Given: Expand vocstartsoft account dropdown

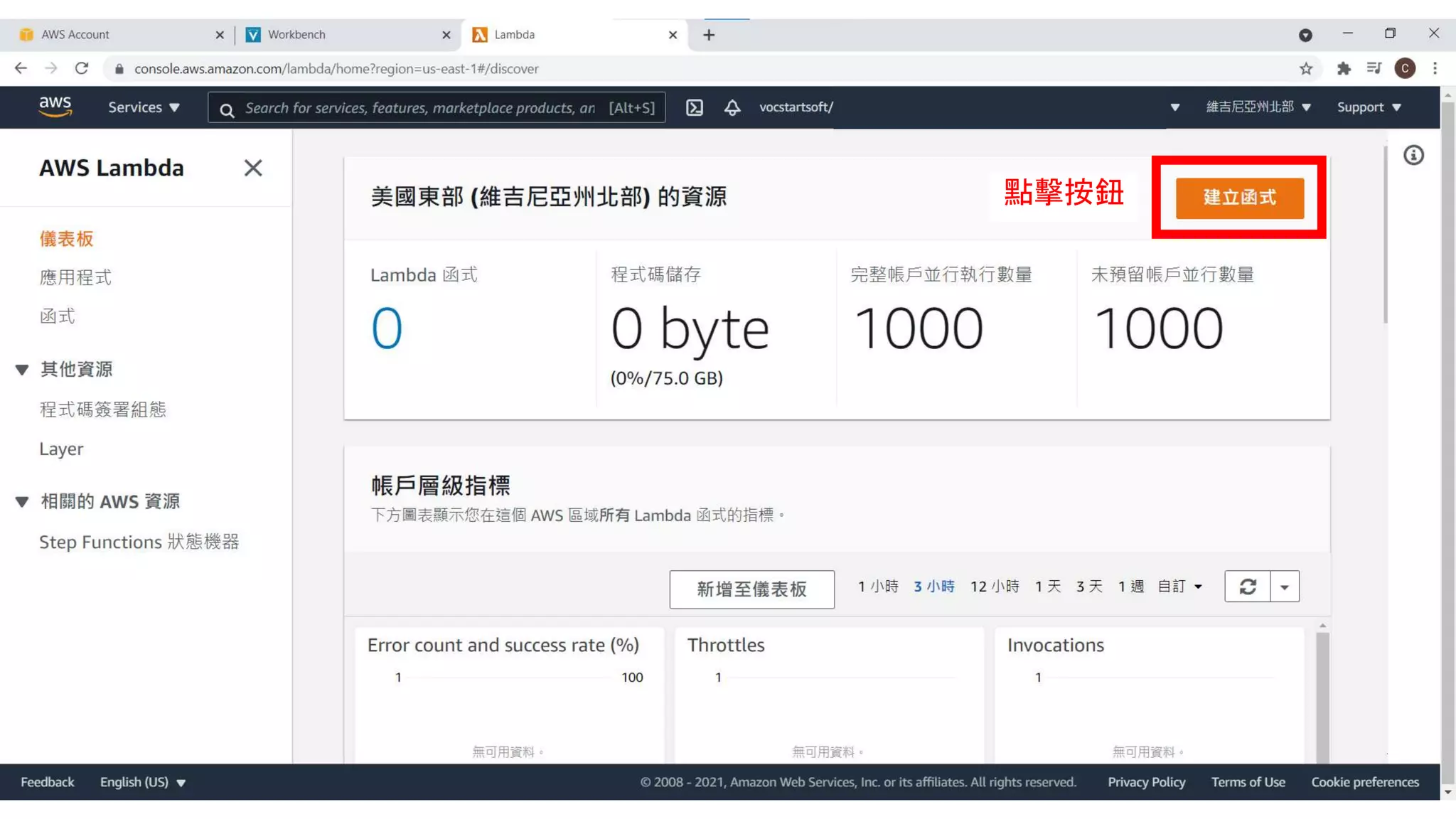Looking at the screenshot, I should click(x=1174, y=107).
